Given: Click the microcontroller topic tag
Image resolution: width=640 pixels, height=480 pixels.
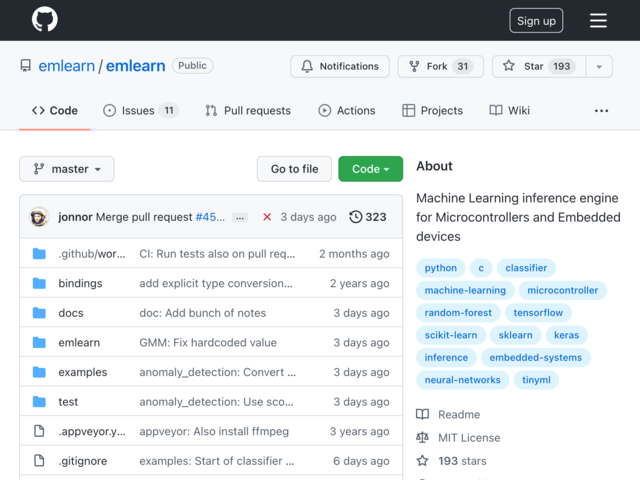Looking at the screenshot, I should (x=562, y=290).
